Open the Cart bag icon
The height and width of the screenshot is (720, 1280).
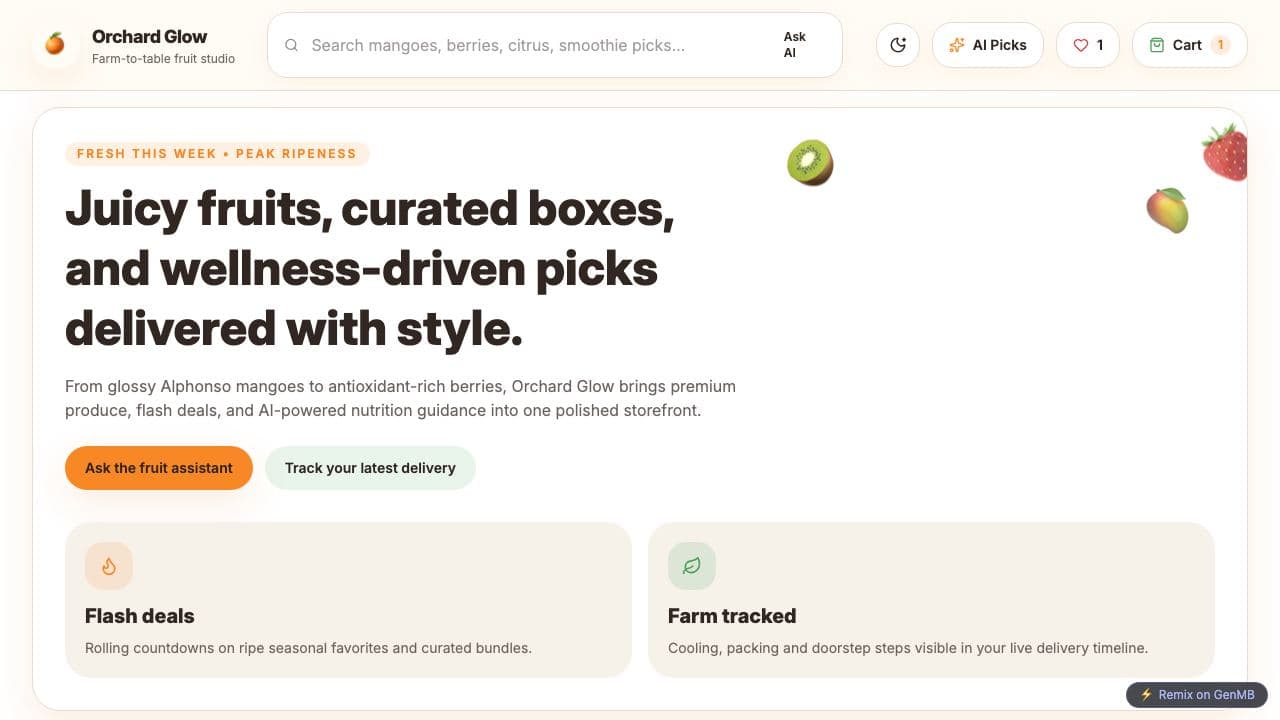1157,45
